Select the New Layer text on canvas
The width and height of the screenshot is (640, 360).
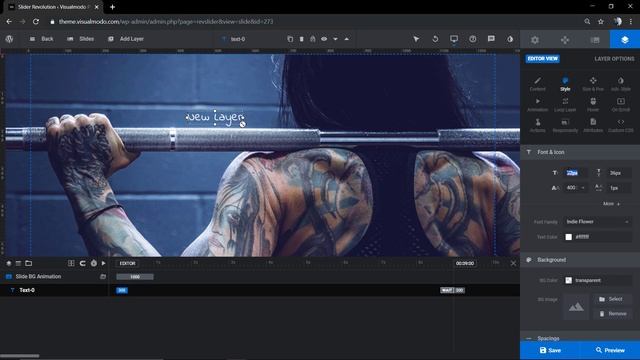215,117
